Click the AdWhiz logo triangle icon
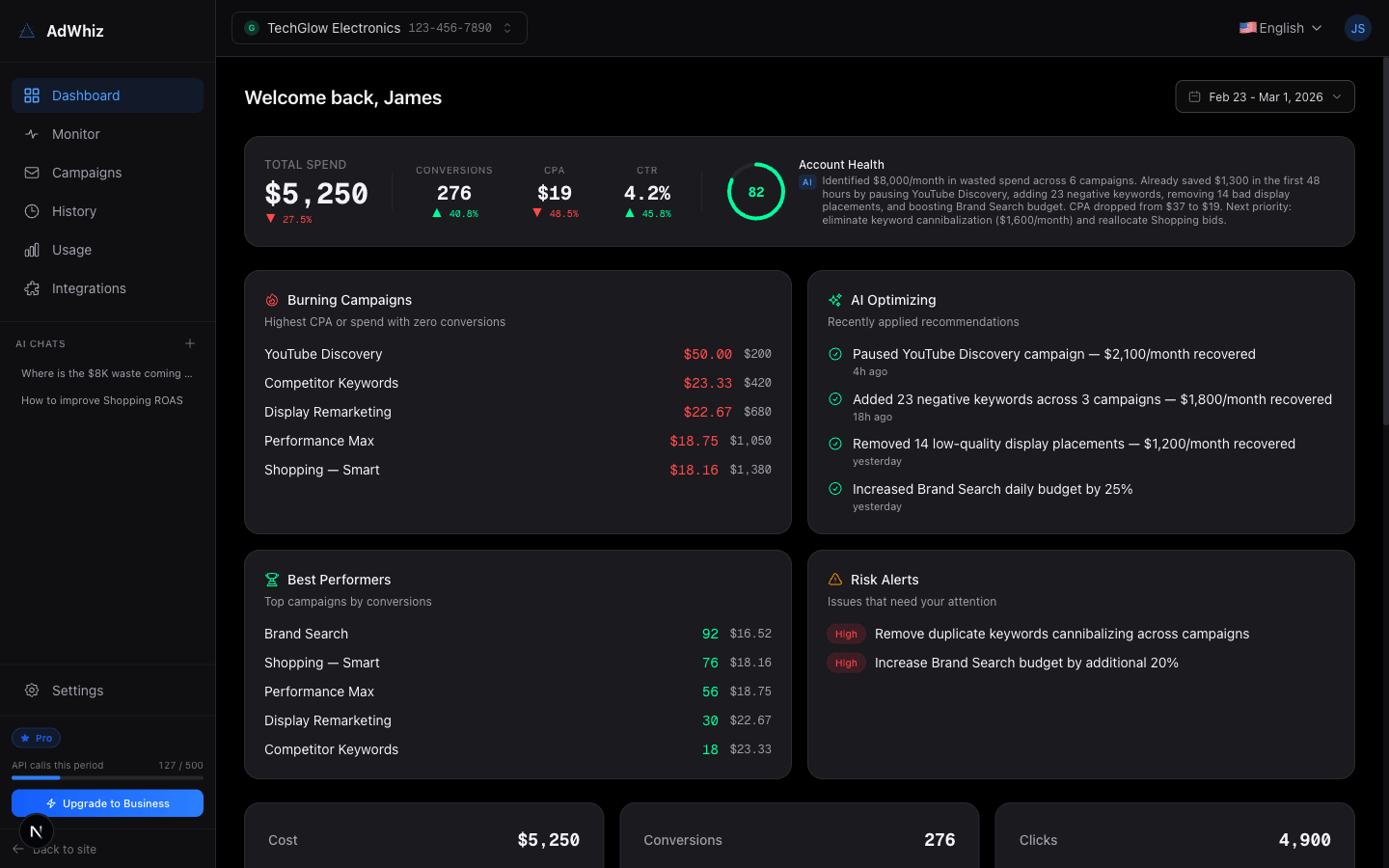This screenshot has height=868, width=1389. pyautogui.click(x=27, y=31)
